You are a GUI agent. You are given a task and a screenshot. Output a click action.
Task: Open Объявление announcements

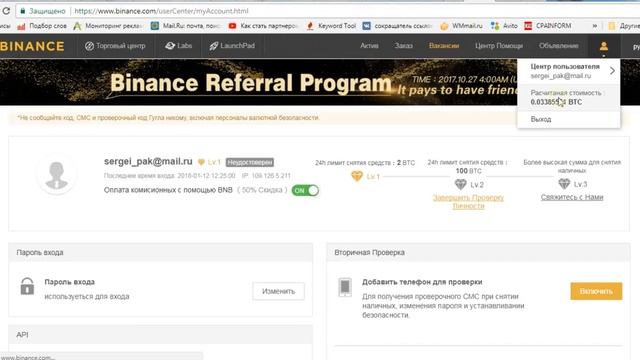[x=558, y=46]
